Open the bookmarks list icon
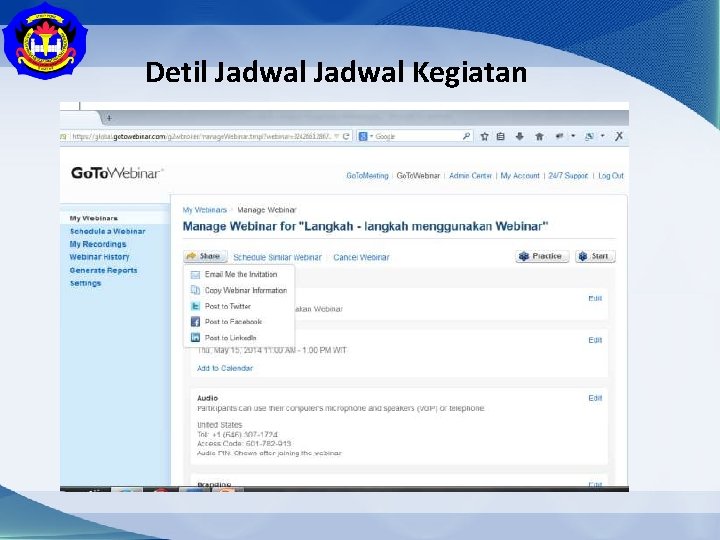 tap(501, 136)
